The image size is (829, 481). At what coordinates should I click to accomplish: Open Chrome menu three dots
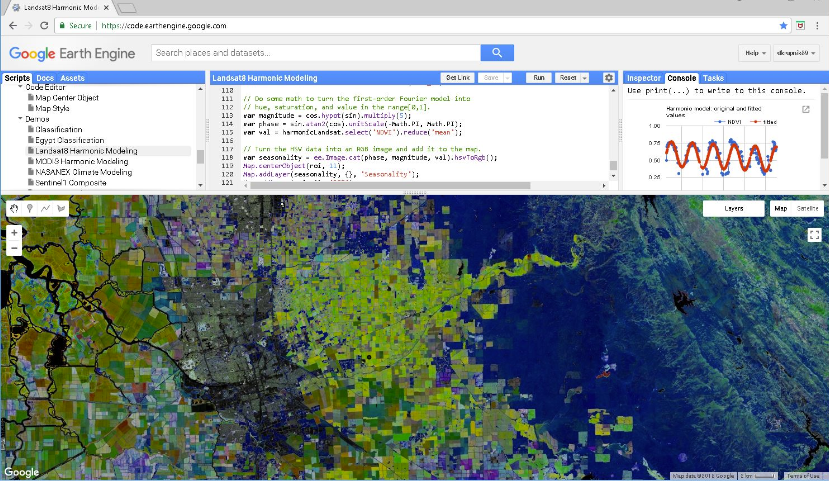pyautogui.click(x=817, y=25)
